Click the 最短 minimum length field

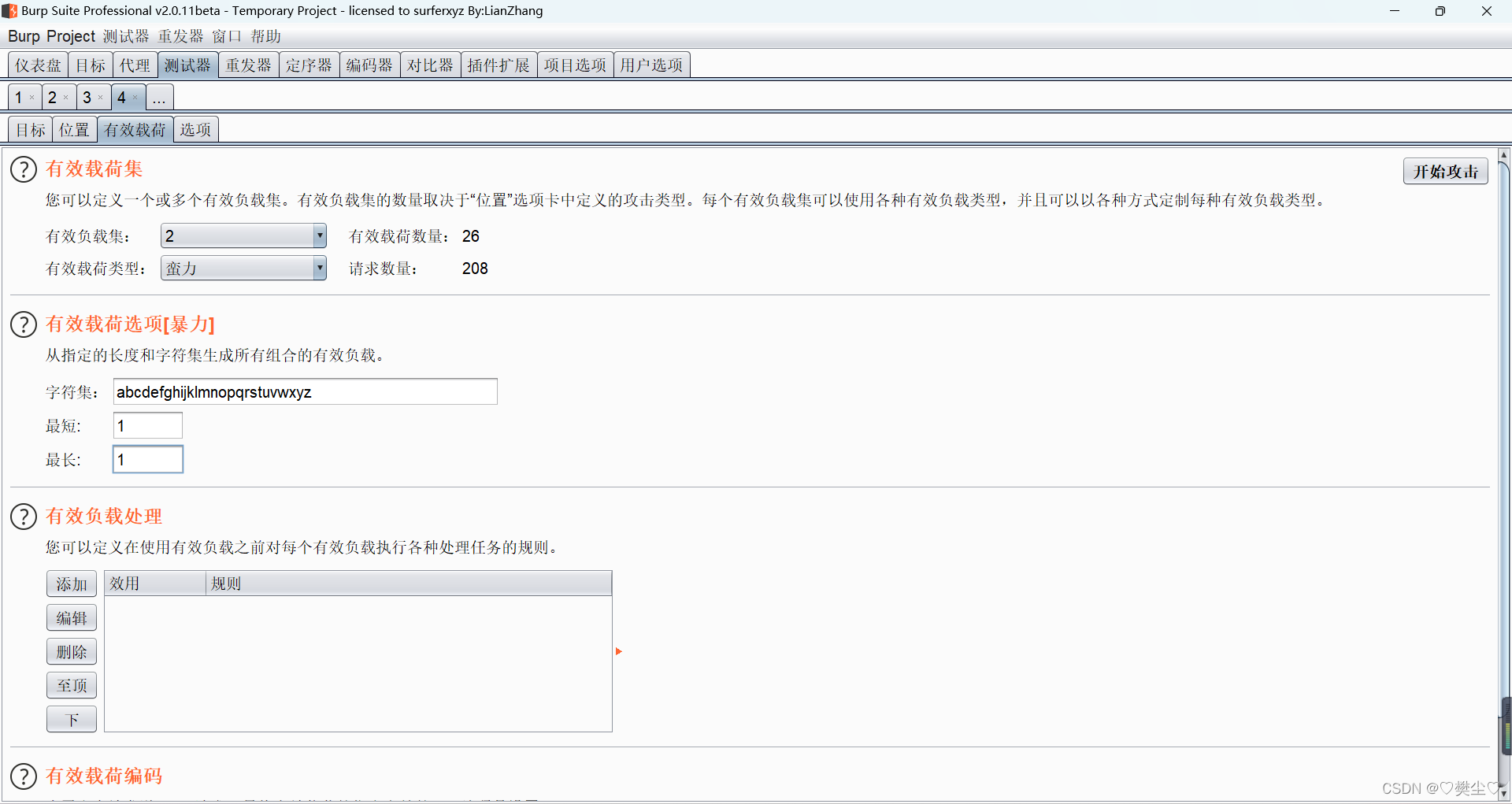[148, 426]
